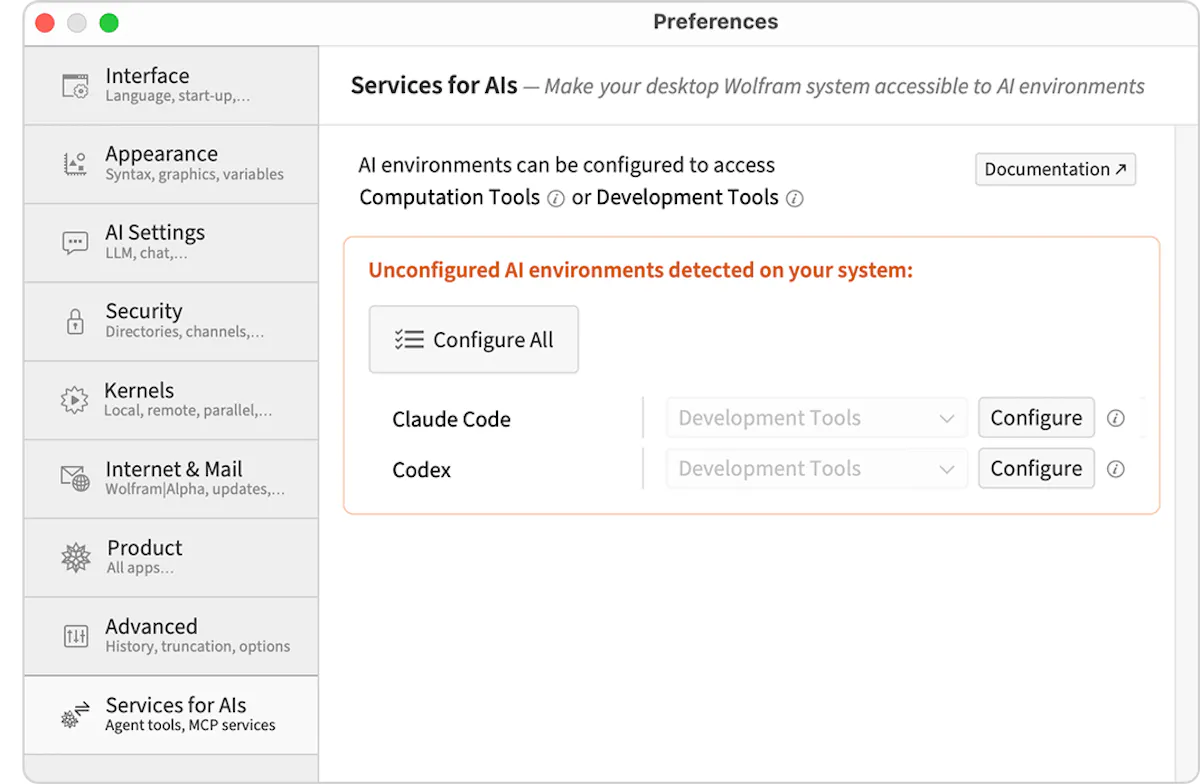
Task: Click the Codex label
Action: pyautogui.click(x=421, y=470)
